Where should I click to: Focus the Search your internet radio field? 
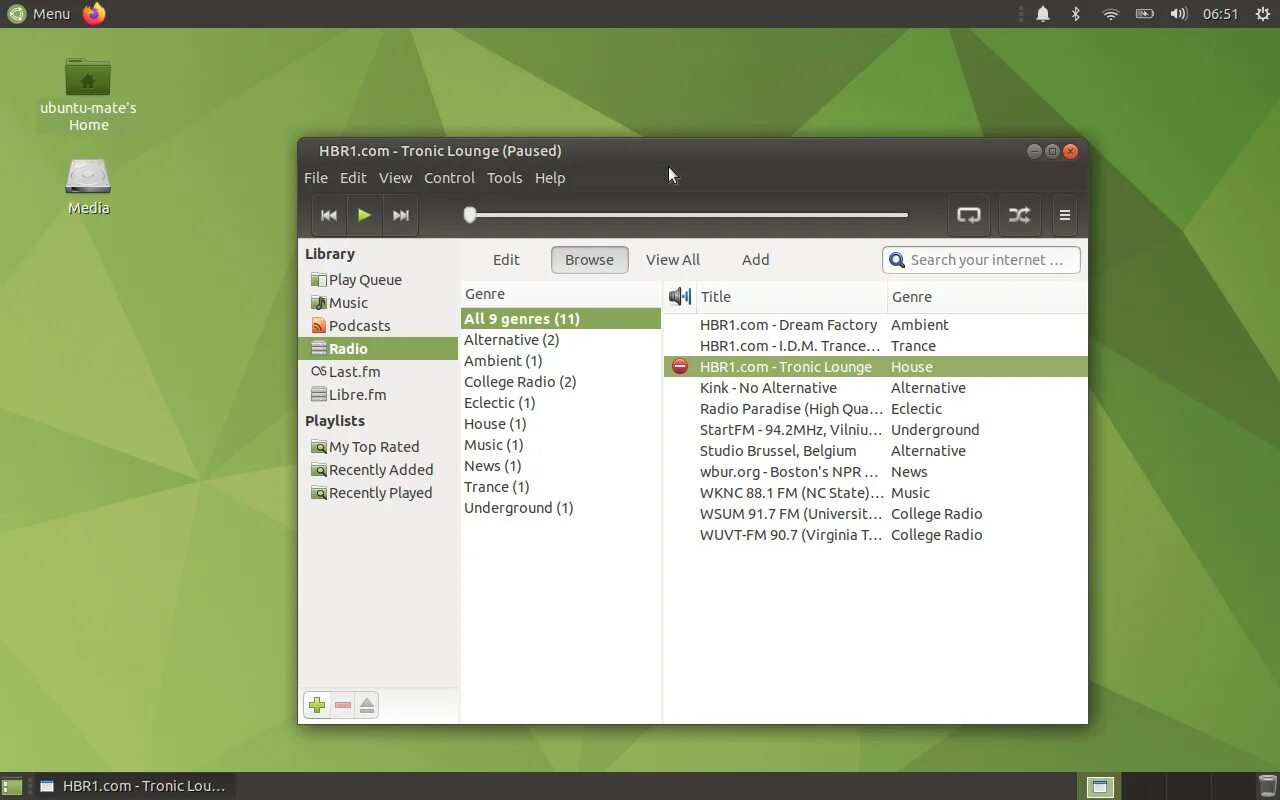981,260
